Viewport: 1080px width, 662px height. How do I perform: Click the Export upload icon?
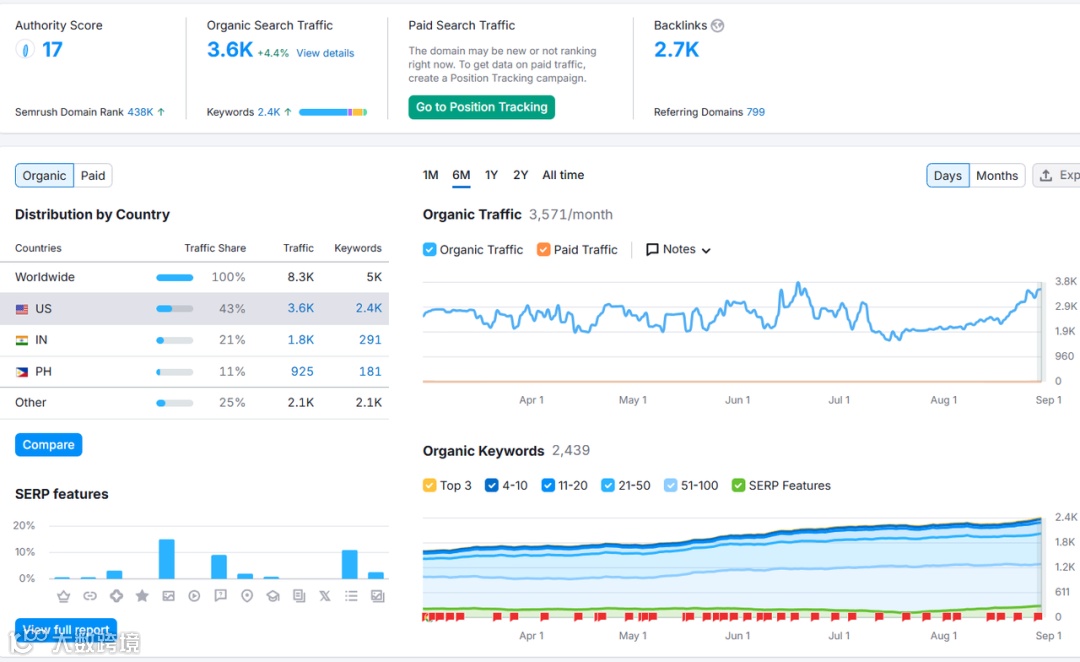tap(1046, 176)
